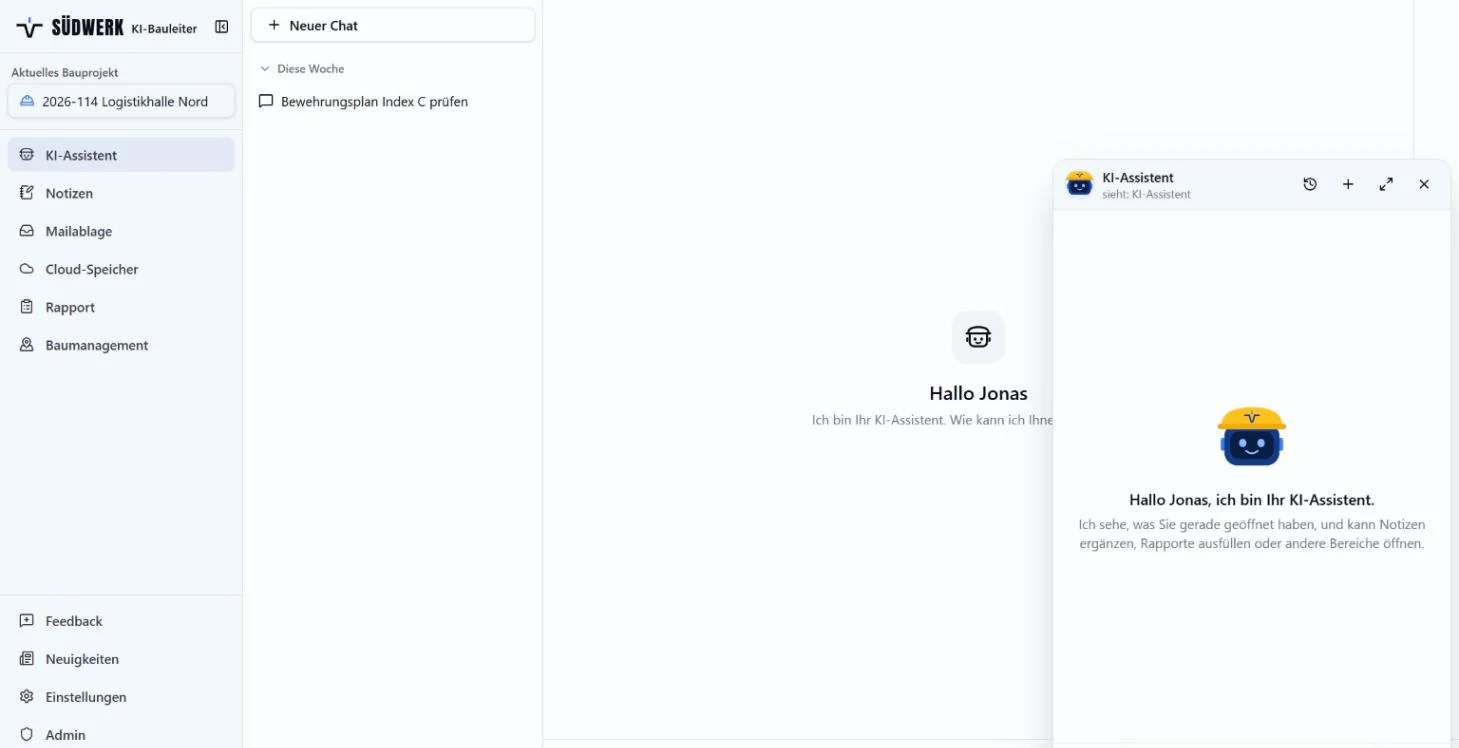Click 'Hallo Jonas, ich bin Ihr KI-Assistent.' text
The width and height of the screenshot is (1459, 748).
tap(1252, 500)
